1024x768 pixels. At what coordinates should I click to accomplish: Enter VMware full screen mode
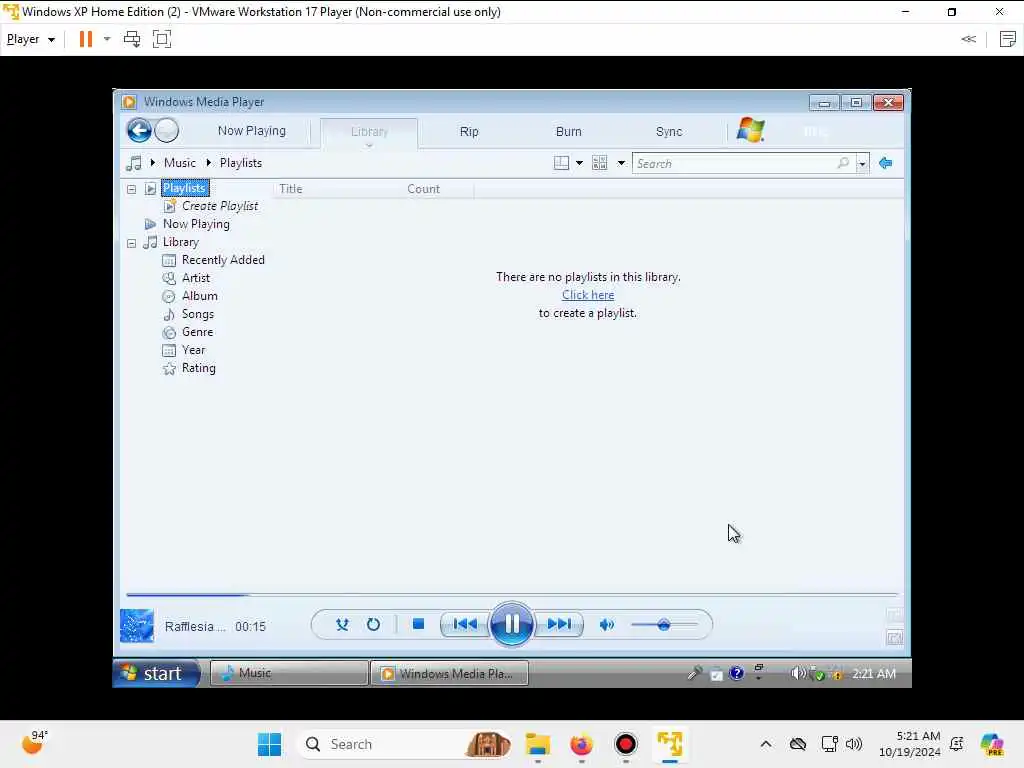(x=161, y=39)
